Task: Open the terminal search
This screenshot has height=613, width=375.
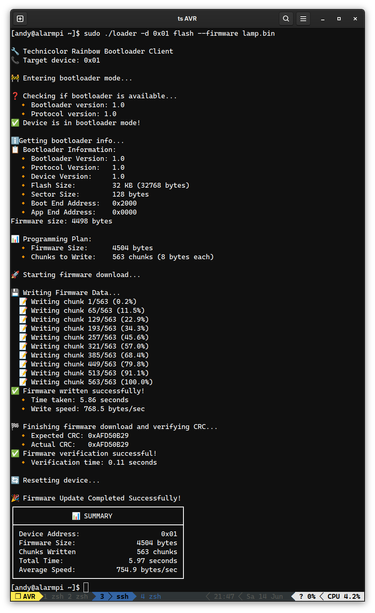Action: pos(286,18)
